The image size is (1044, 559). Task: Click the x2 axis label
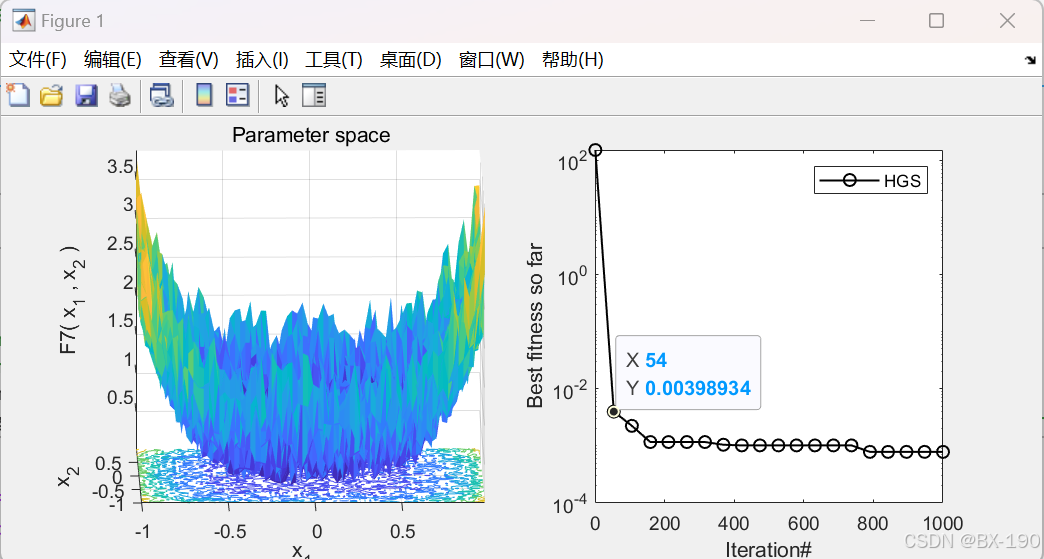tap(69, 474)
